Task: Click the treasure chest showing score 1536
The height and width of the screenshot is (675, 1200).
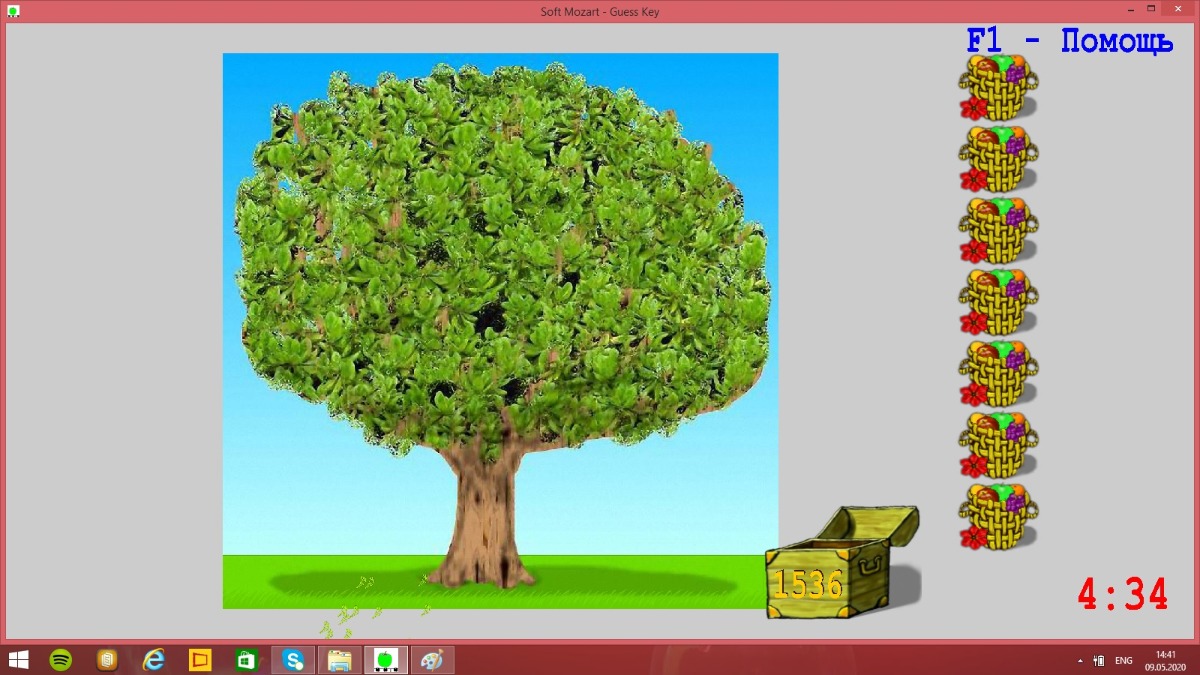Action: pyautogui.click(x=841, y=562)
